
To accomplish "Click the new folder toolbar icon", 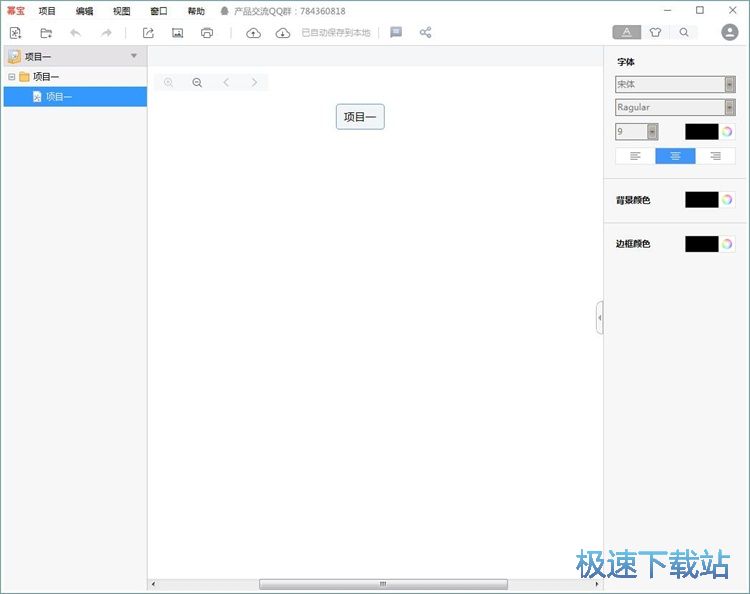I will coord(46,33).
